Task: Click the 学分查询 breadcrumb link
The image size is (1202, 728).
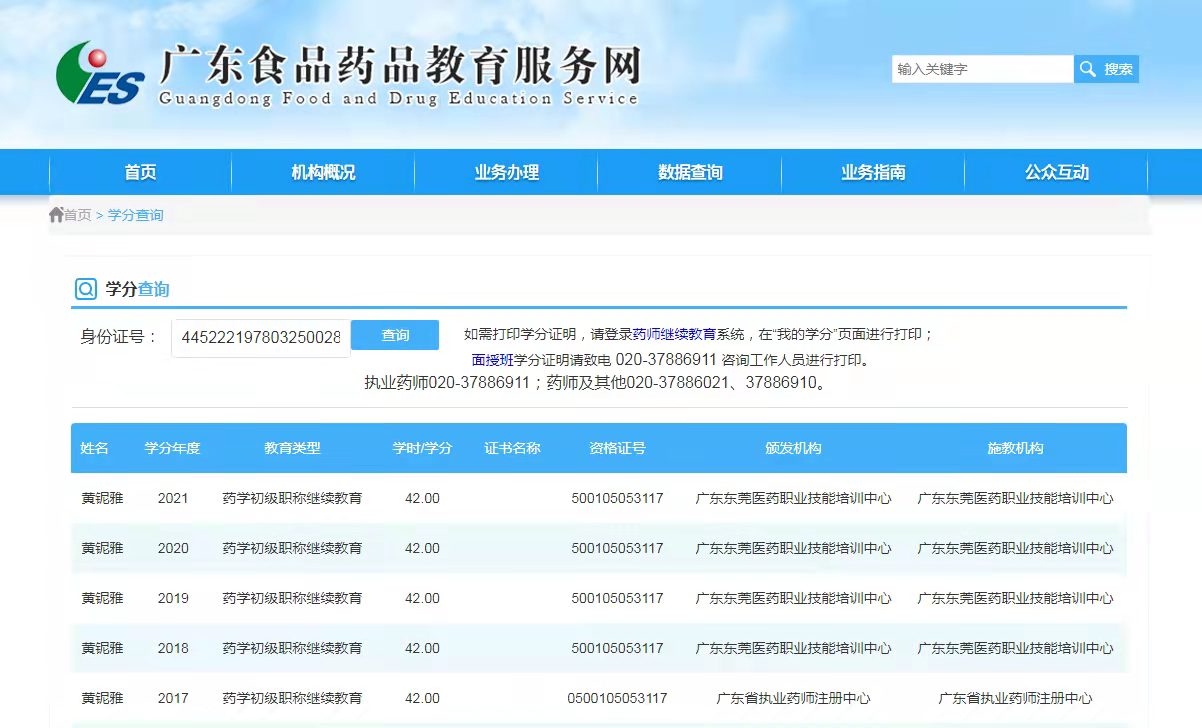Action: [x=135, y=215]
